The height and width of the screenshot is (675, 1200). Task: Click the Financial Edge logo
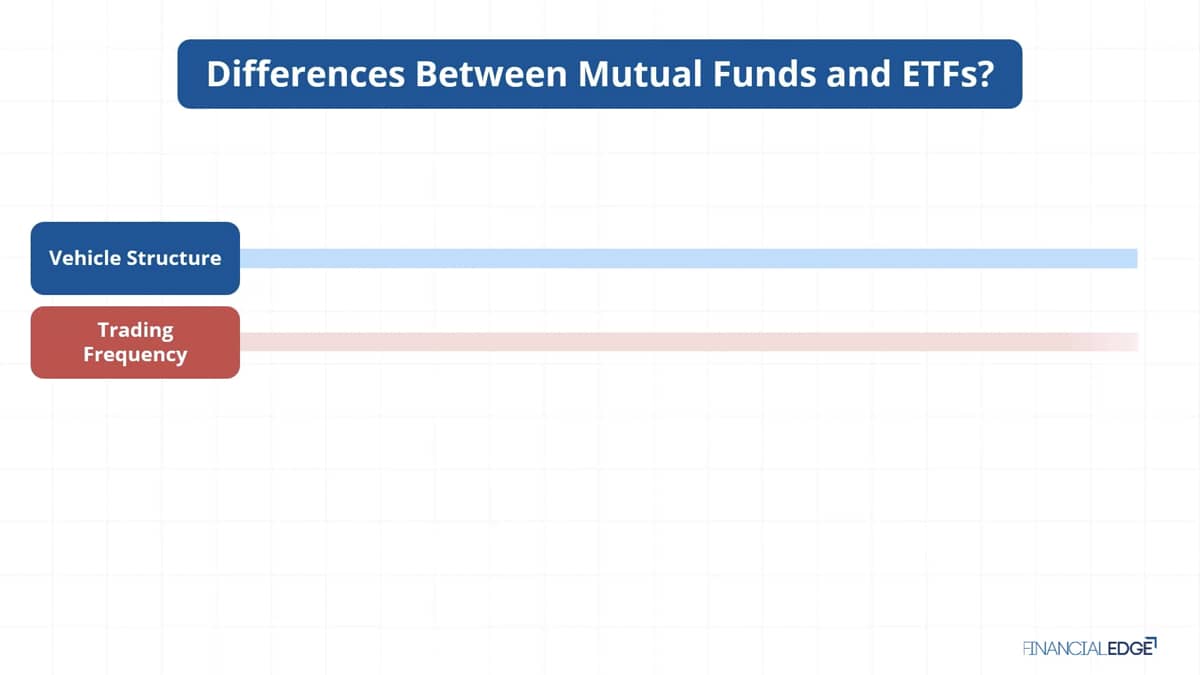[x=1089, y=648]
